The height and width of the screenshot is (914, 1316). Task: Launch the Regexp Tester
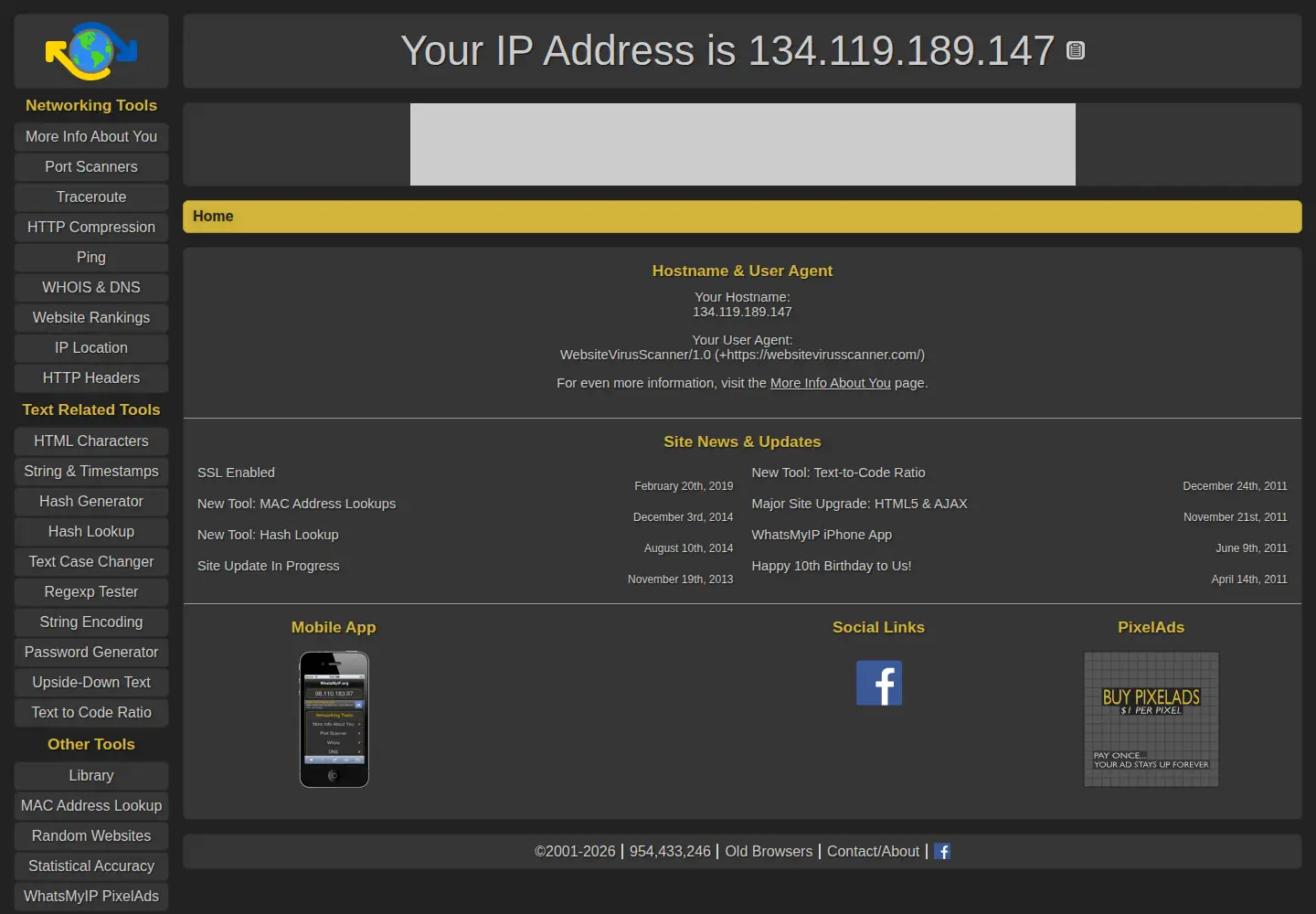[x=91, y=591]
